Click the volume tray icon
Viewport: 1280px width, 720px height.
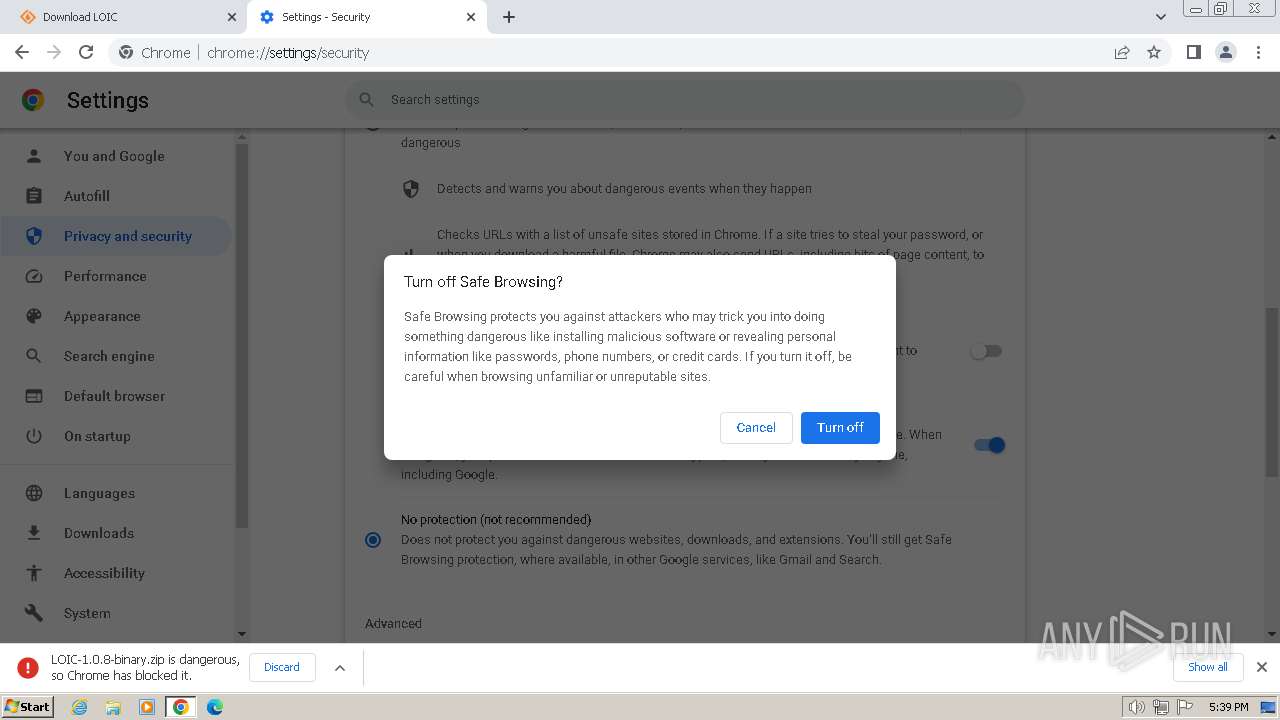1136,707
